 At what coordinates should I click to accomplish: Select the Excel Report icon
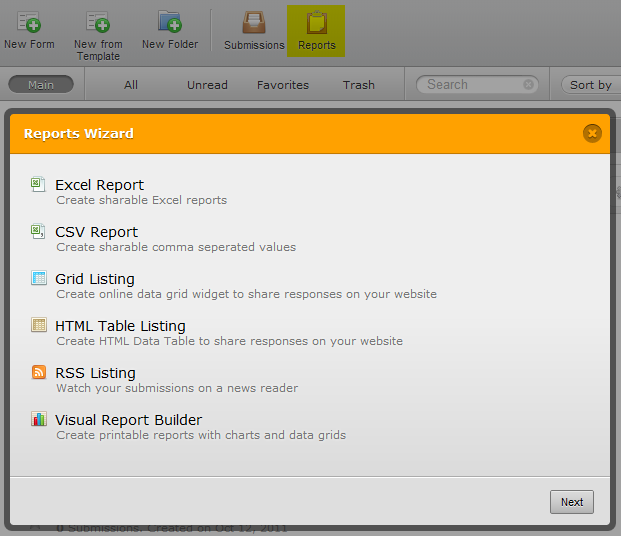pos(39,185)
